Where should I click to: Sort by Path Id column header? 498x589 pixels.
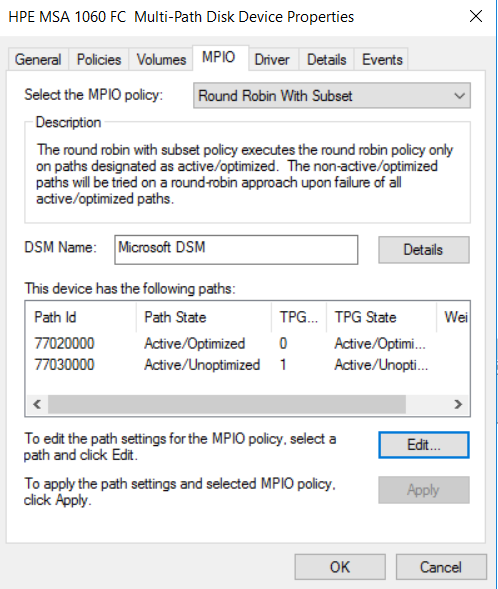point(81,317)
